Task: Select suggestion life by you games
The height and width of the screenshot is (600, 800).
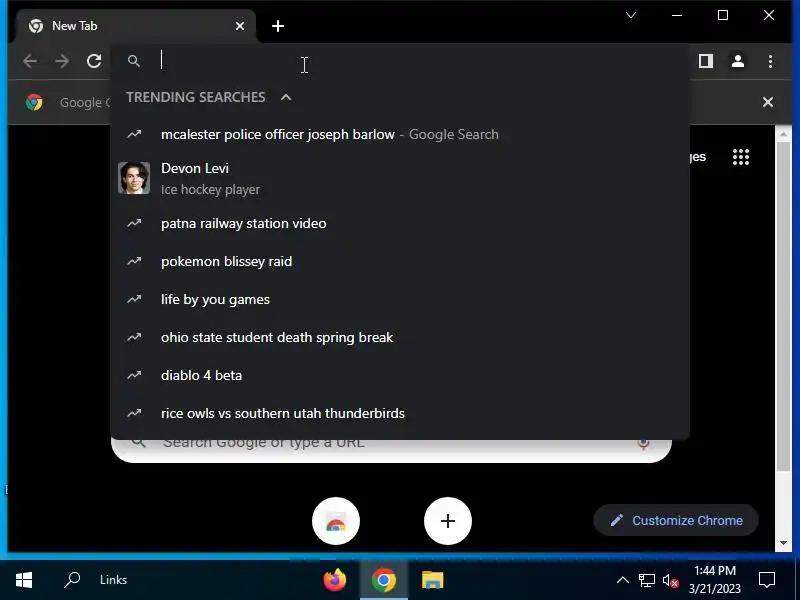Action: [400, 299]
